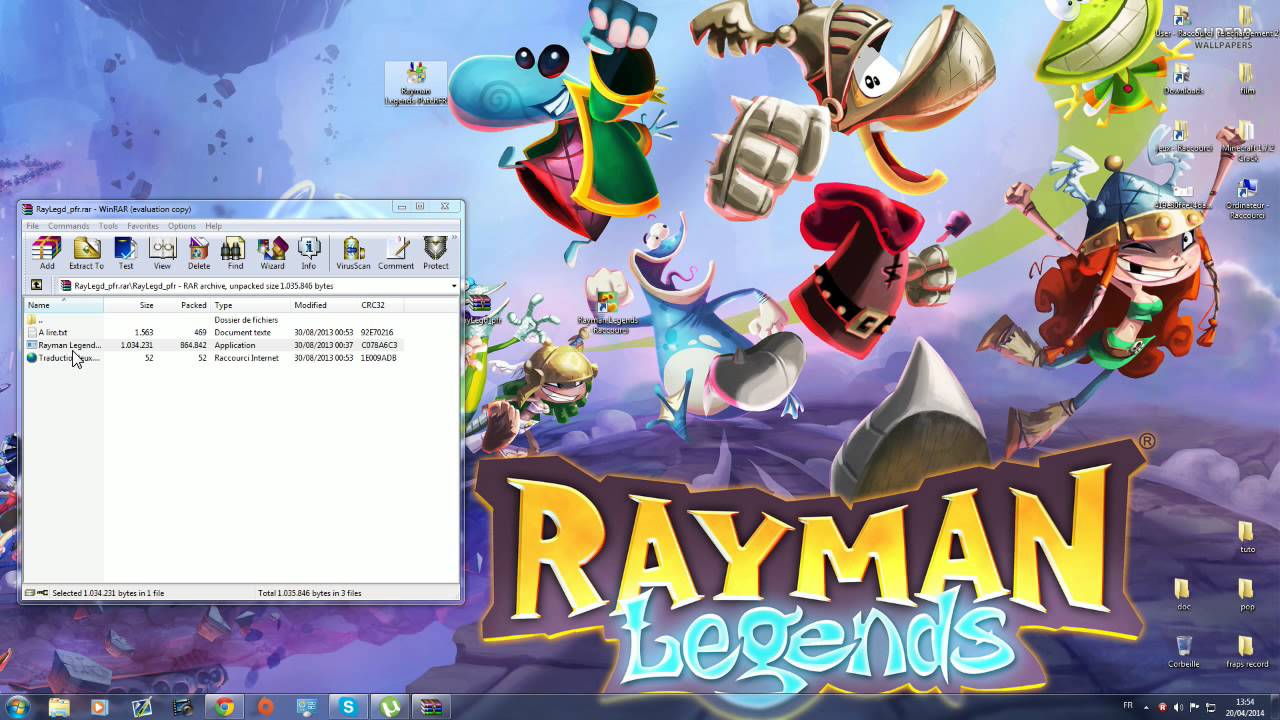The image size is (1280, 720).
Task: Select the 'A lire.txt' file
Action: (x=53, y=332)
